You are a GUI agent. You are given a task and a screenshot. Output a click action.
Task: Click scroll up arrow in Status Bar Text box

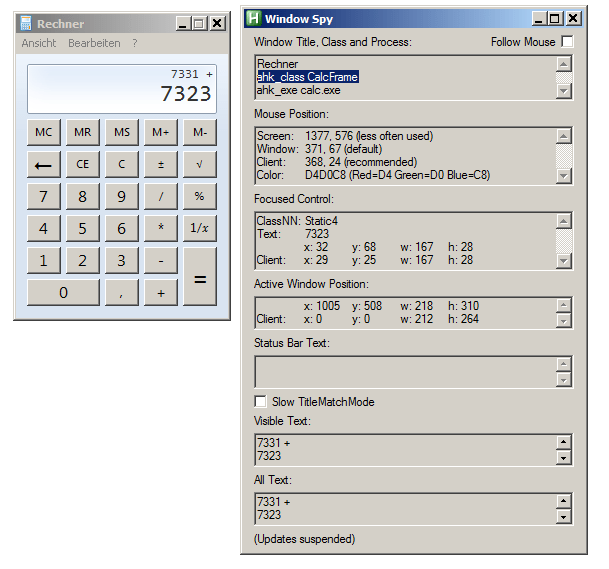click(564, 364)
